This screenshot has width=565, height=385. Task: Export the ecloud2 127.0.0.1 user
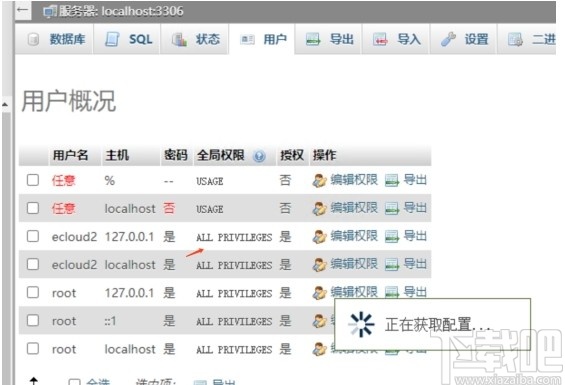[415, 236]
